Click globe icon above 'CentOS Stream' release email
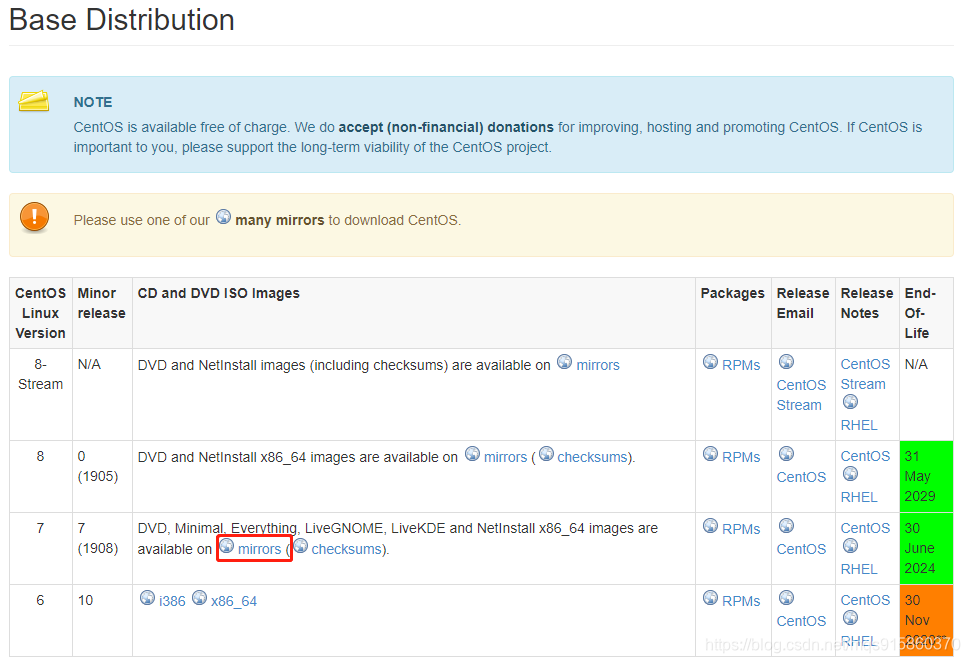This screenshot has width=970, height=663. point(786,362)
